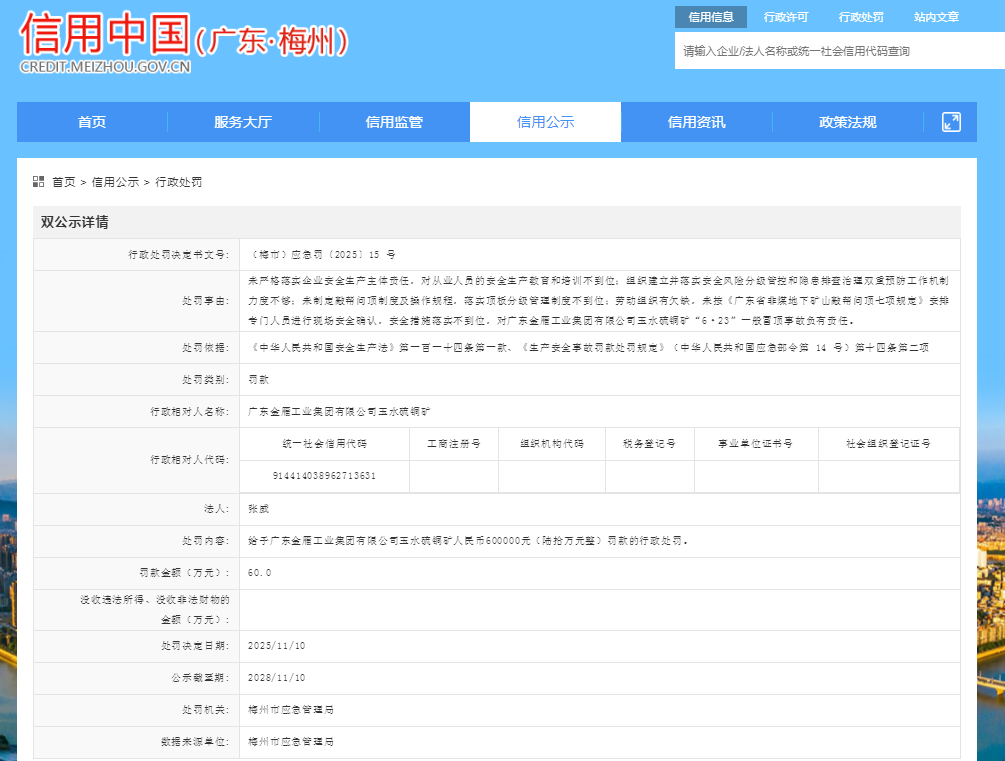Open the 信用监管 navigation menu item

(394, 122)
